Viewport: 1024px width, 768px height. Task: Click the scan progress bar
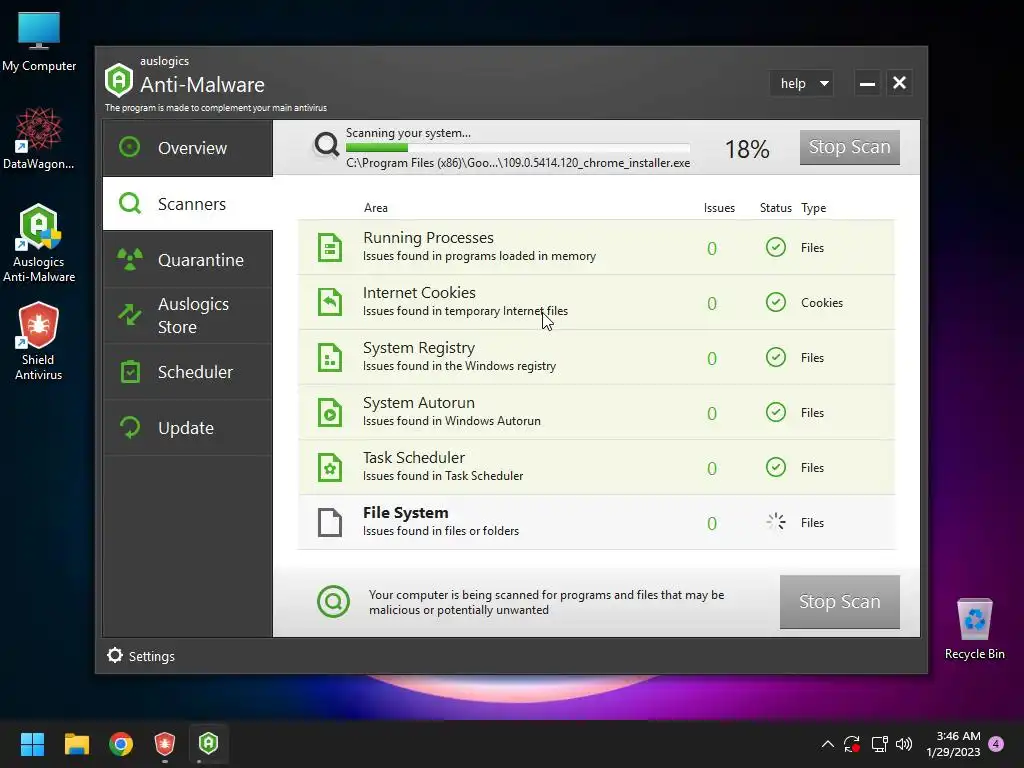click(x=518, y=148)
